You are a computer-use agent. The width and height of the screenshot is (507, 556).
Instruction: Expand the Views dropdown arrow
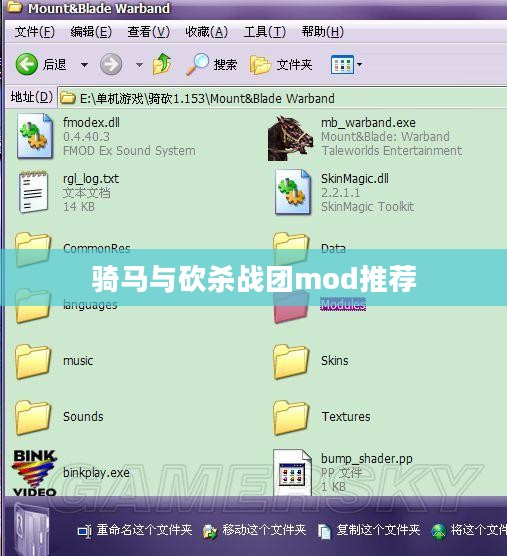[360, 65]
